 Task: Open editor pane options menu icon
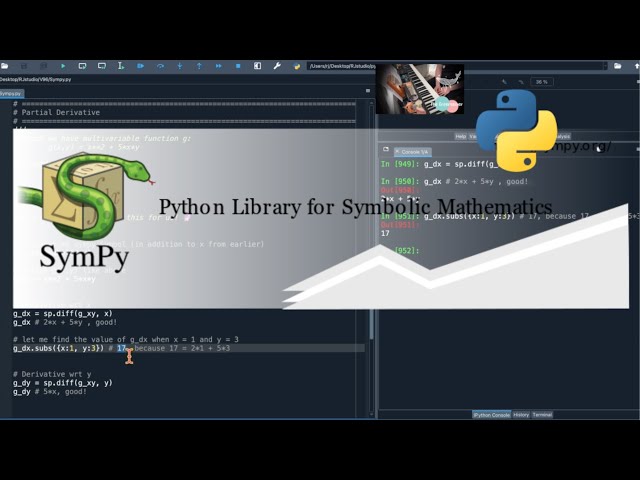(x=368, y=91)
